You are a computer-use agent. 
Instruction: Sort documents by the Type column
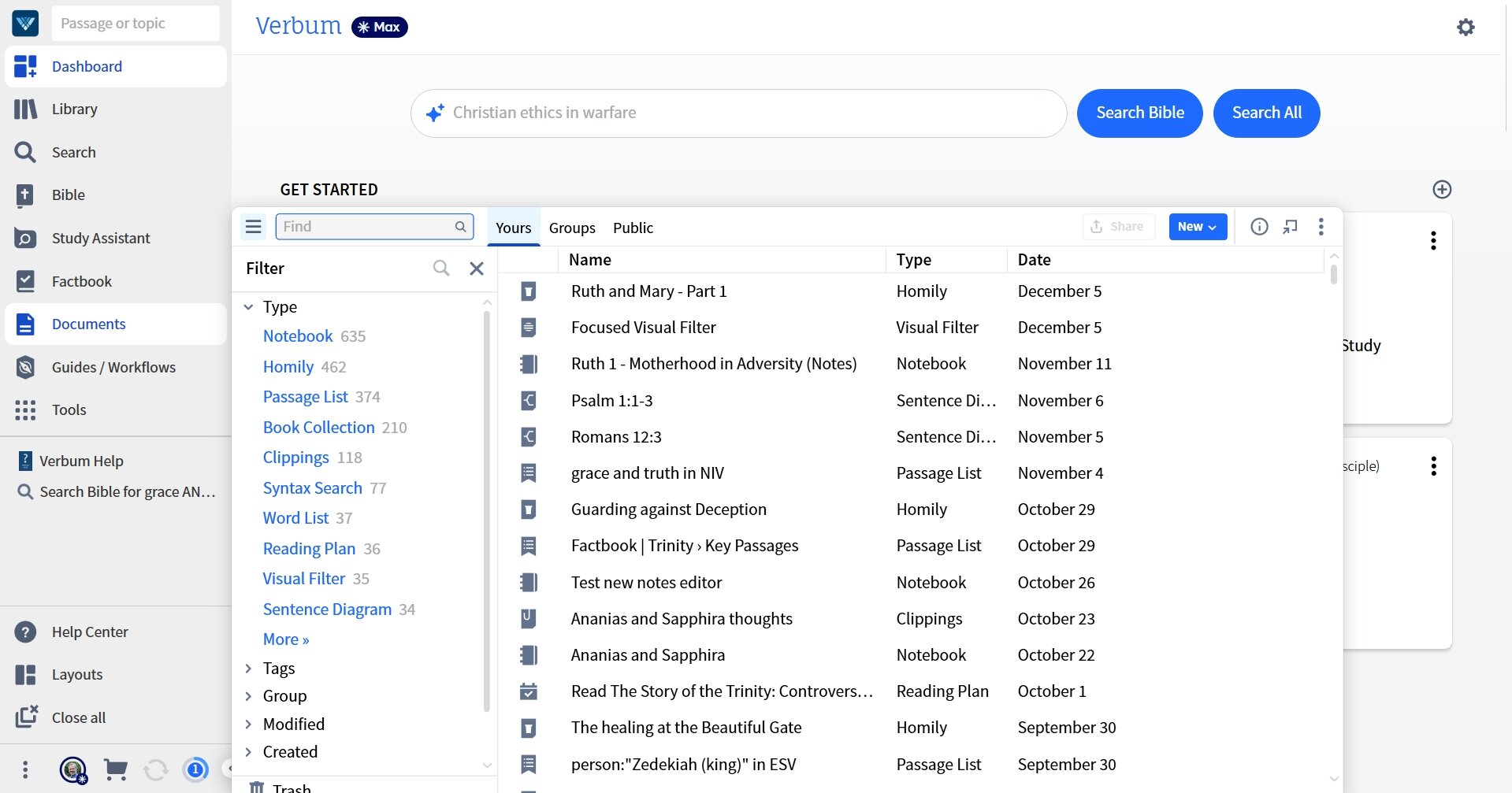coord(946,260)
